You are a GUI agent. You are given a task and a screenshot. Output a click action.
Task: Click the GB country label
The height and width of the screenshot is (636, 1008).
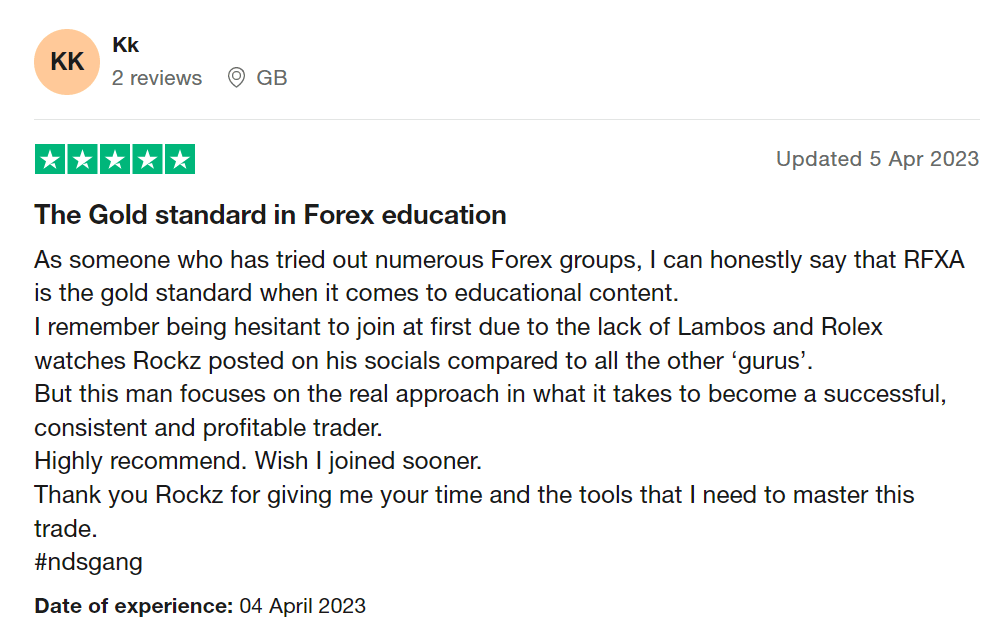[x=272, y=78]
